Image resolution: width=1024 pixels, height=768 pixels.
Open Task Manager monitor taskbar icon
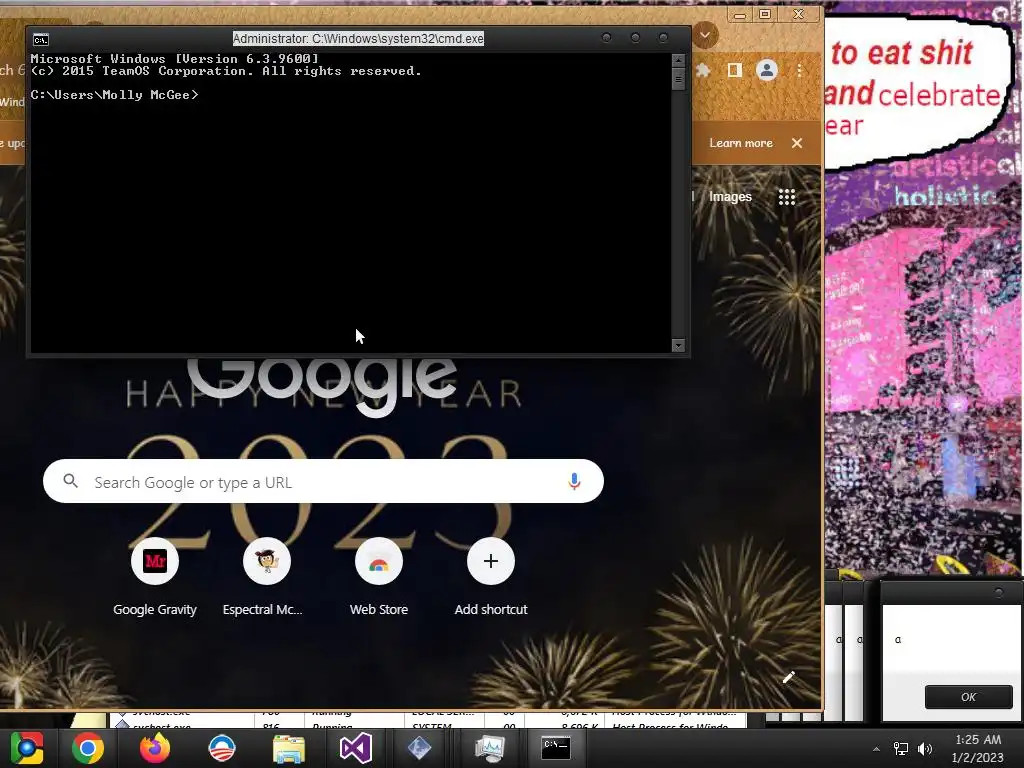point(490,748)
